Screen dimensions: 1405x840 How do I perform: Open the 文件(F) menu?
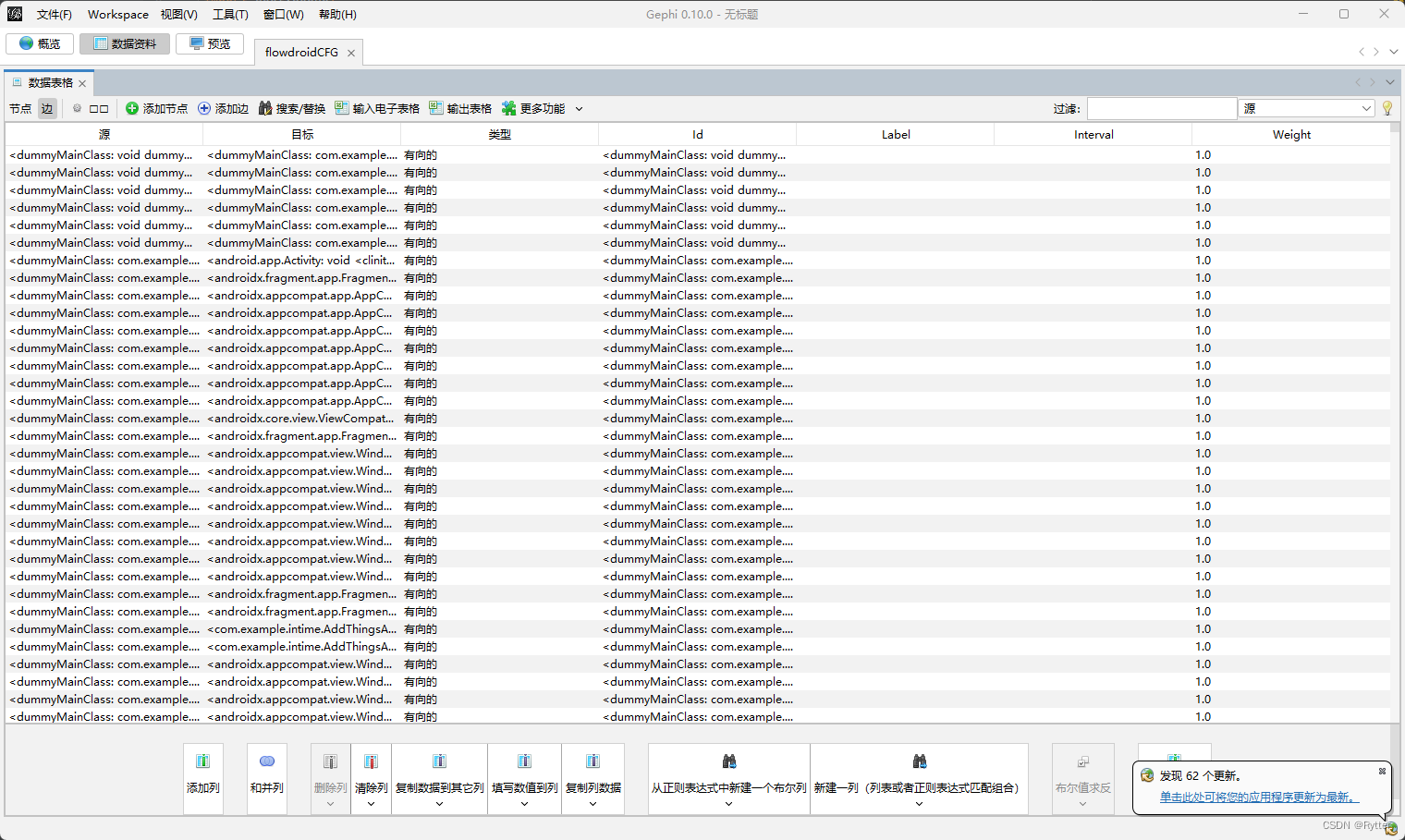(x=55, y=15)
